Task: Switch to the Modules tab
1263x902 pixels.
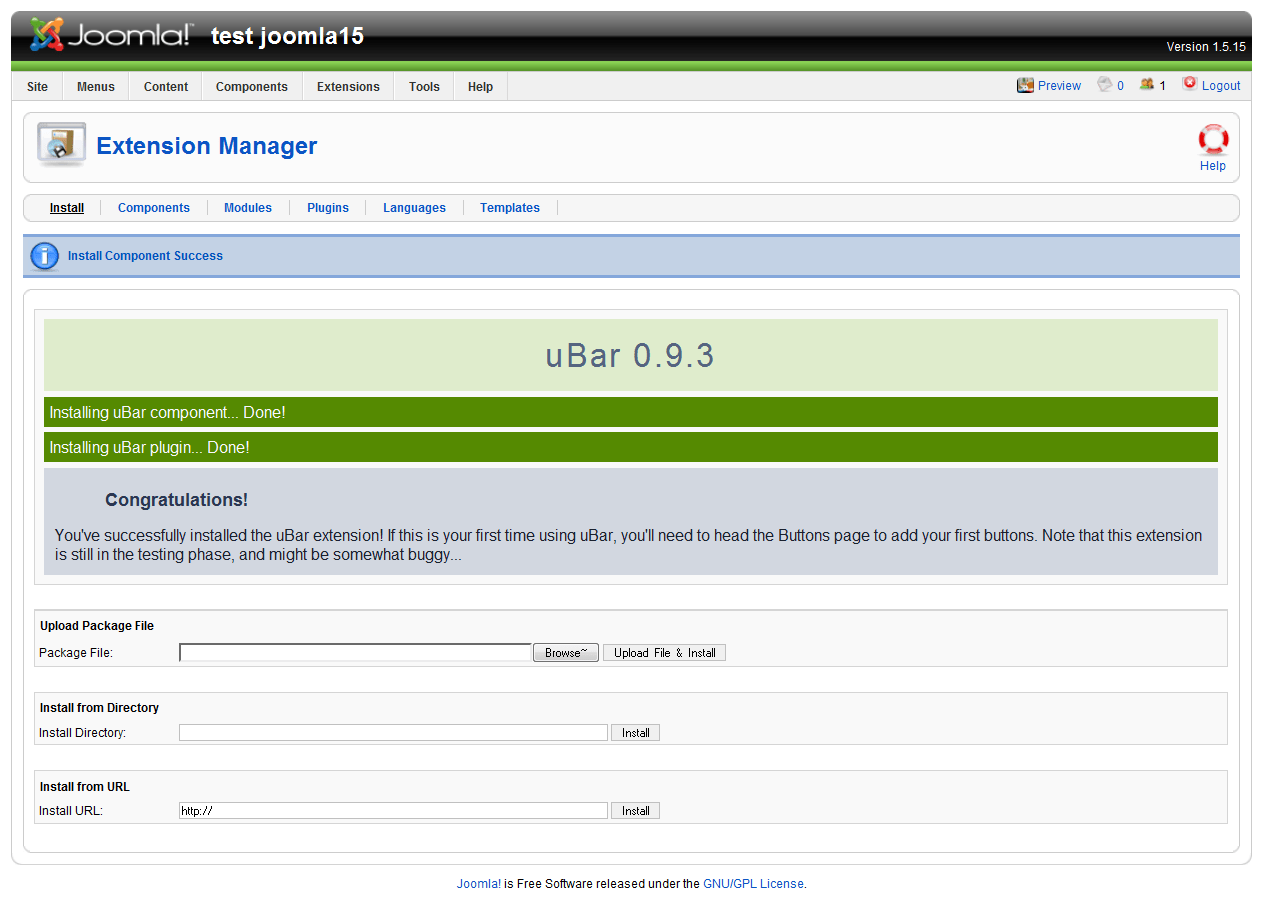Action: 248,208
